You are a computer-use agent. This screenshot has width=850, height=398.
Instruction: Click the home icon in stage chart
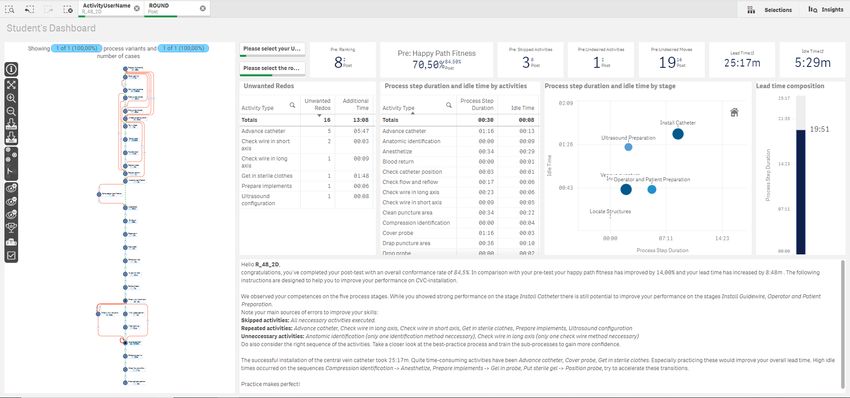pyautogui.click(x=735, y=112)
